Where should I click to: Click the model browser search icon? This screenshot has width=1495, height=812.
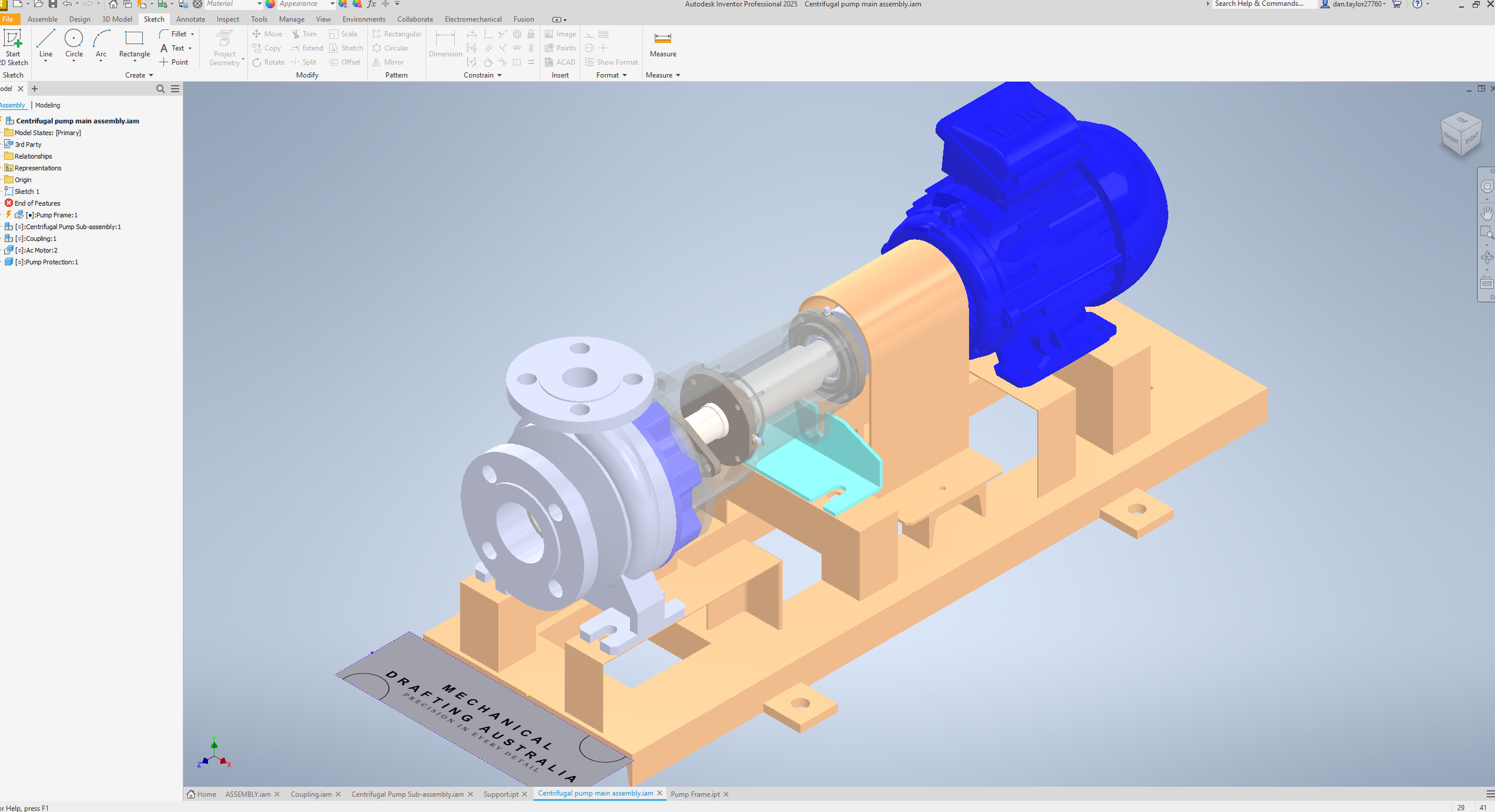click(160, 88)
